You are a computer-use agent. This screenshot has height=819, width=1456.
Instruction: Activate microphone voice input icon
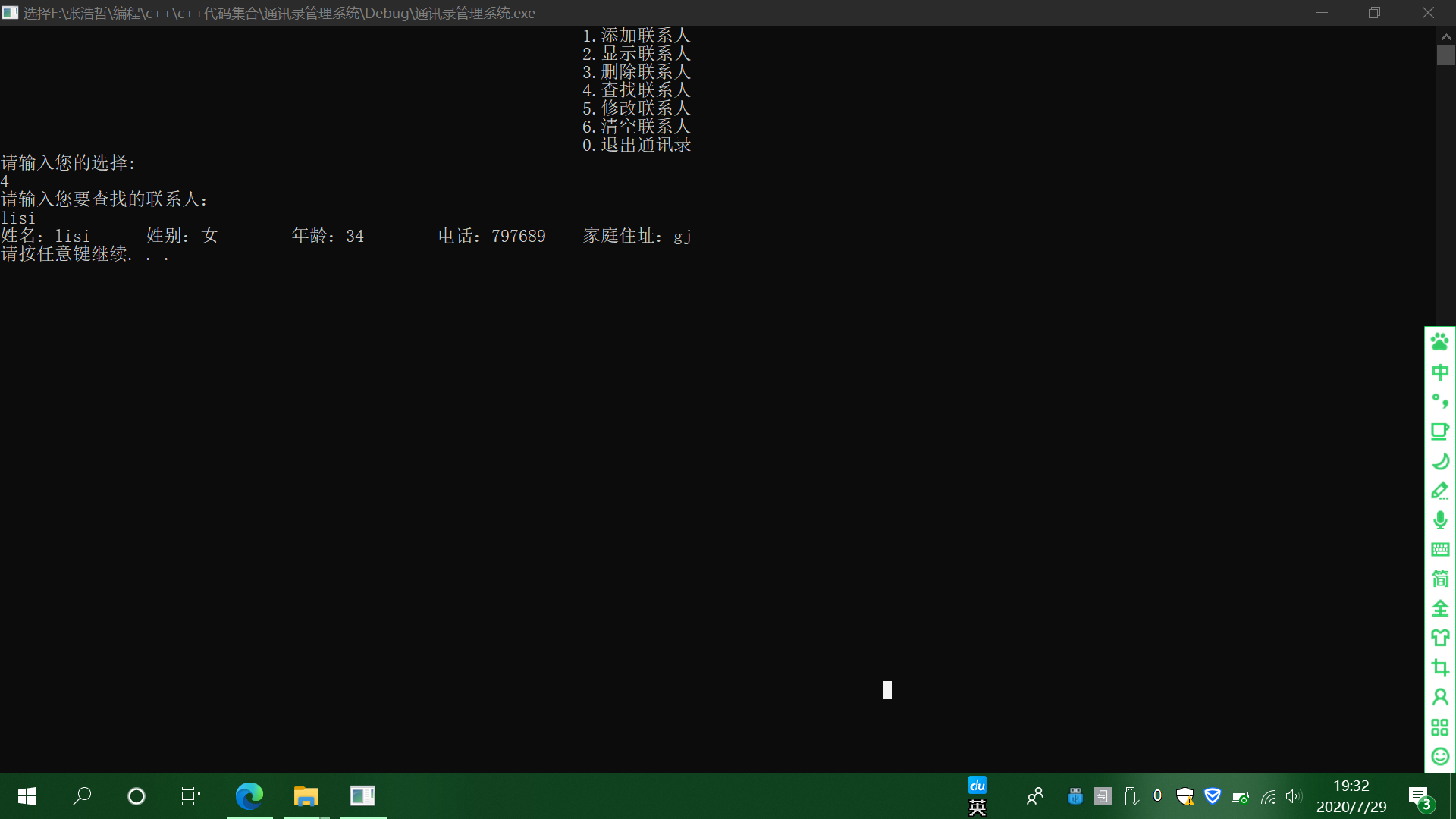click(1439, 520)
